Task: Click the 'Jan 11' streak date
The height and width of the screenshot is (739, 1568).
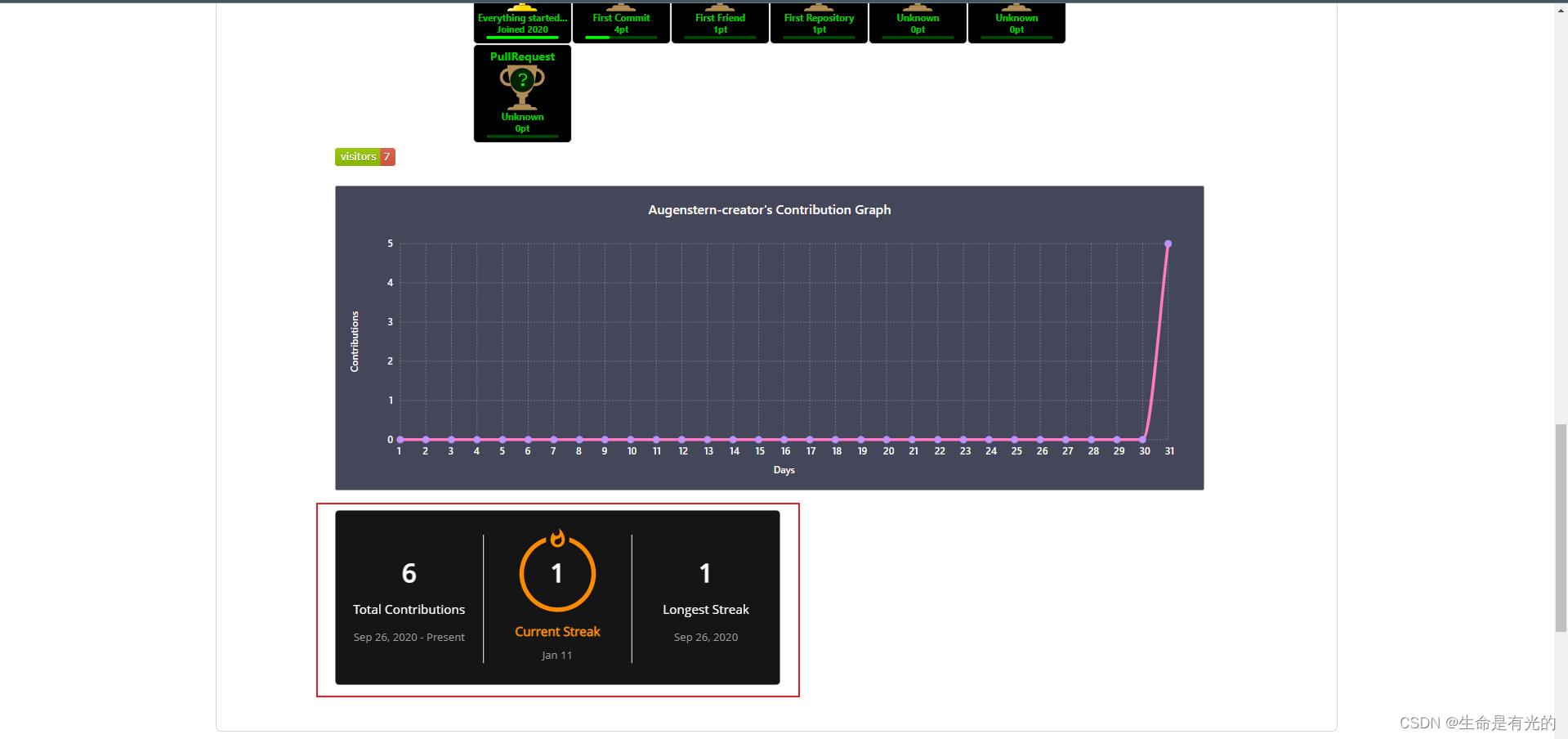Action: click(x=557, y=656)
